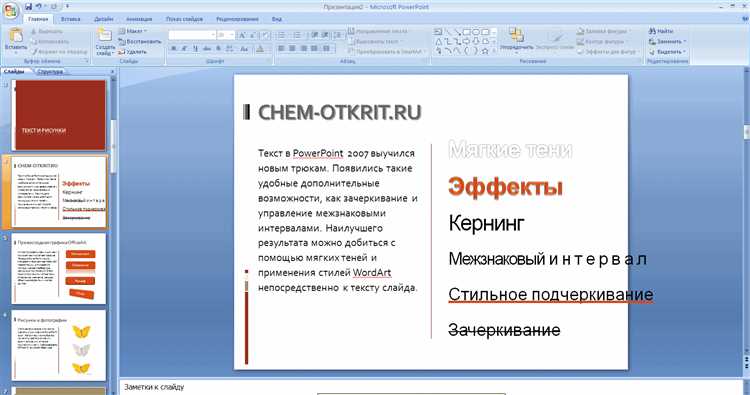The height and width of the screenshot is (395, 750).
Task: Undo the last action in quick access toolbar
Action: [x=39, y=7]
